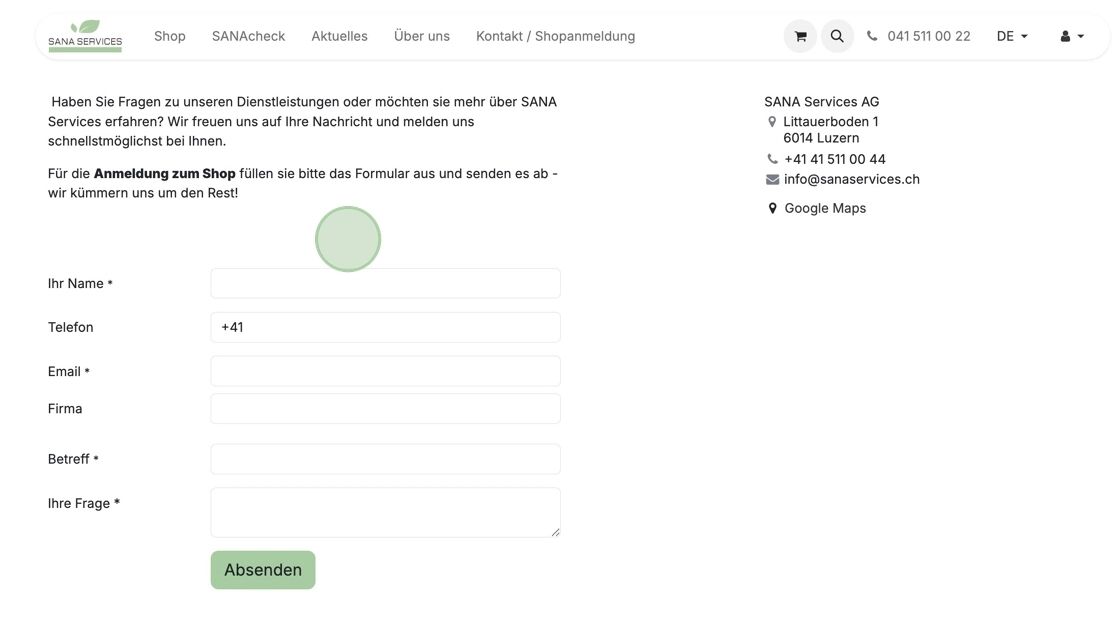The image size is (1120, 626).
Task: Click the user account icon
Action: pyautogui.click(x=1065, y=36)
